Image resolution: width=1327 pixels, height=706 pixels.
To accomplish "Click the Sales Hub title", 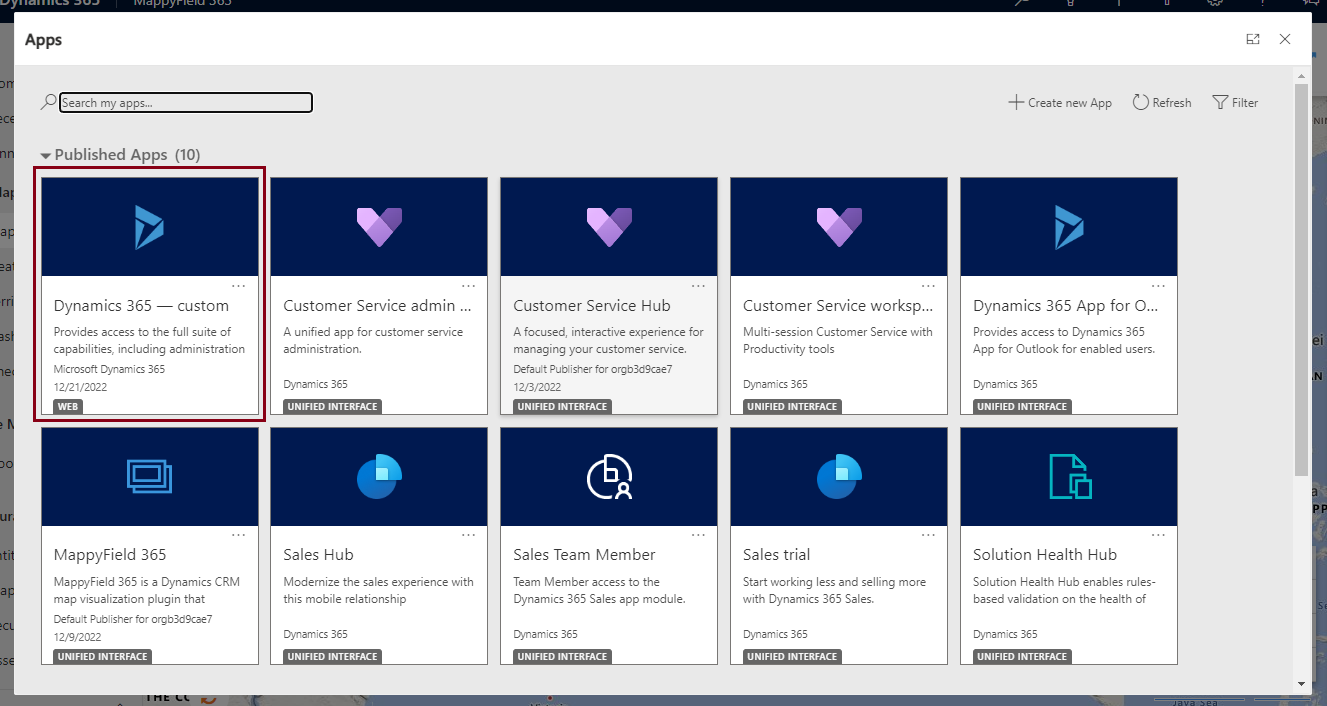I will click(318, 555).
